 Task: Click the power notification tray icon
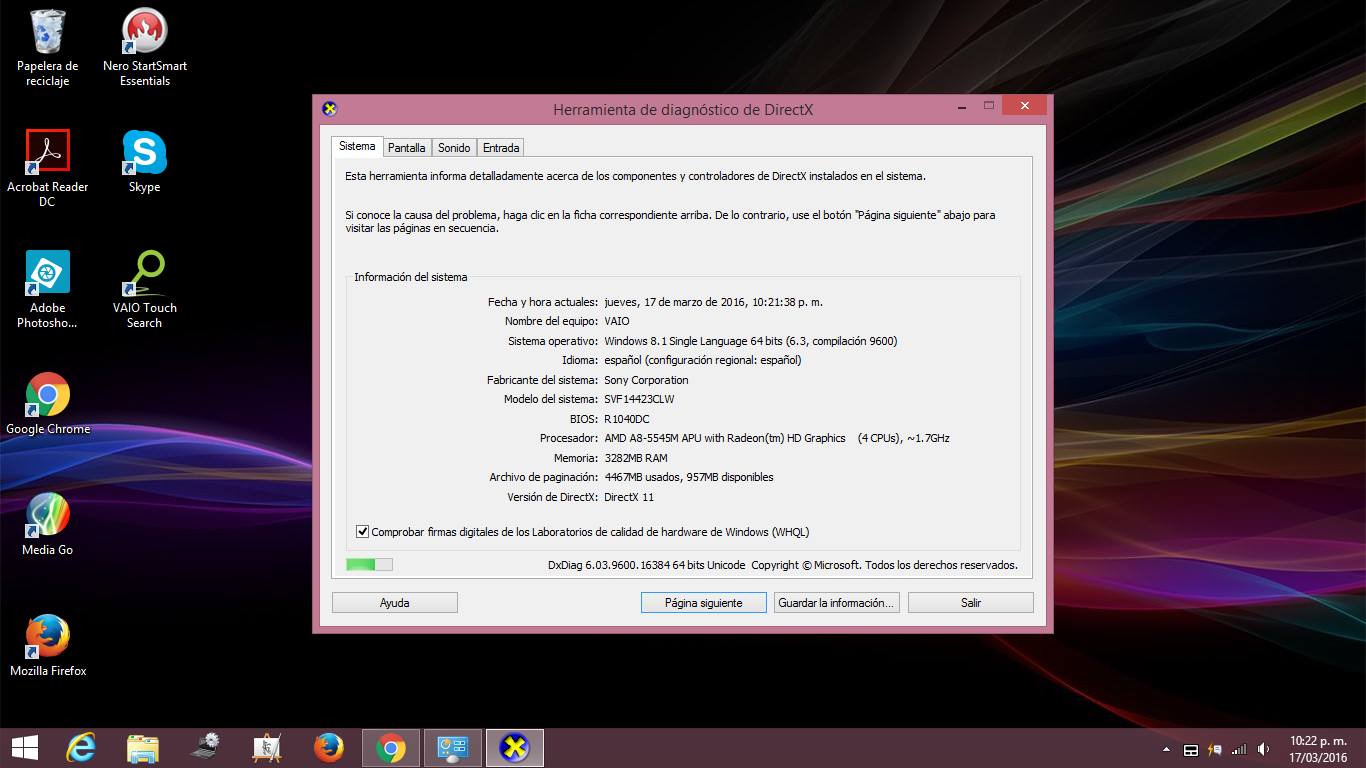pos(1215,750)
